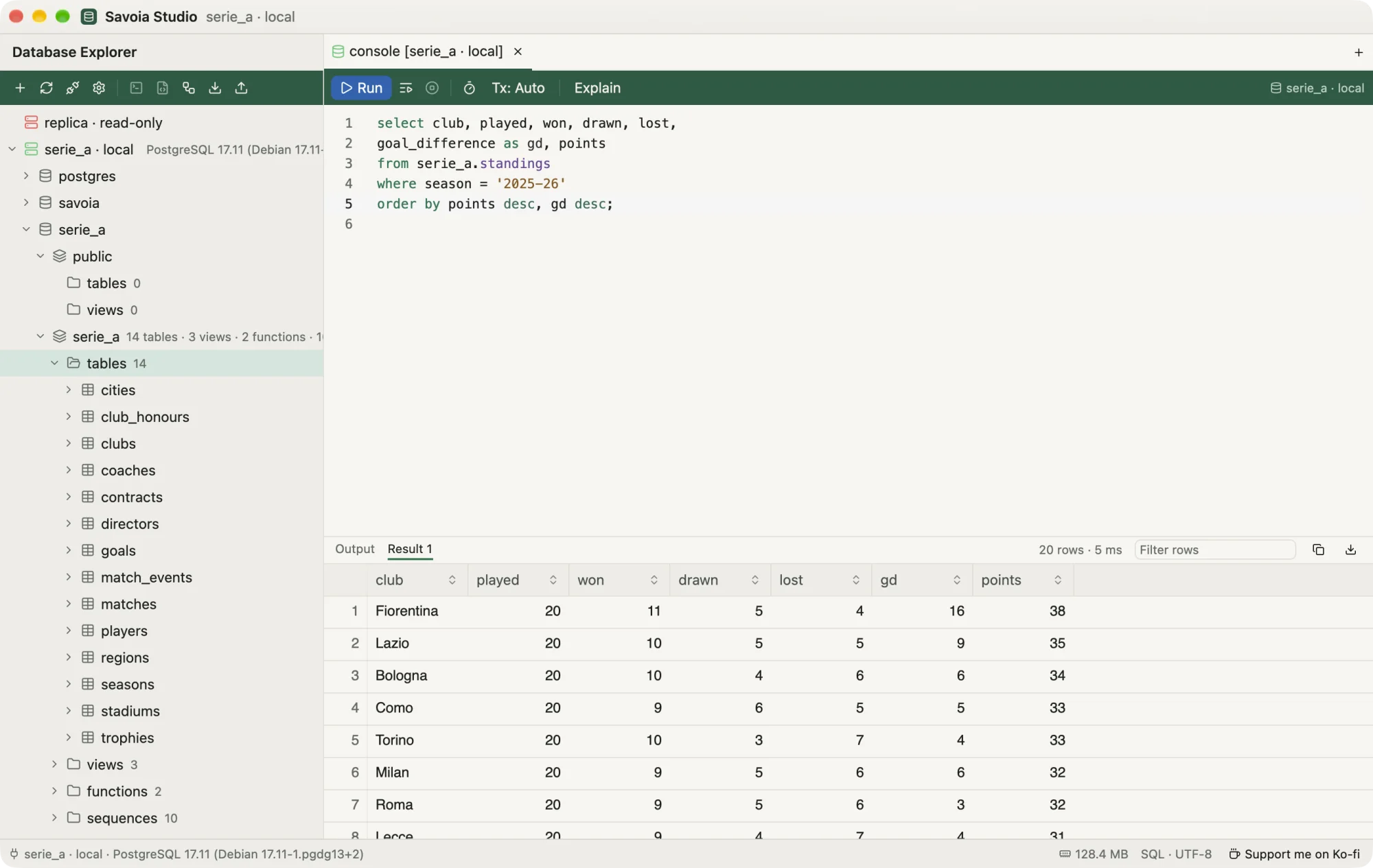The width and height of the screenshot is (1373, 868).
Task: Add new tab with plus at top right
Action: coord(1358,52)
